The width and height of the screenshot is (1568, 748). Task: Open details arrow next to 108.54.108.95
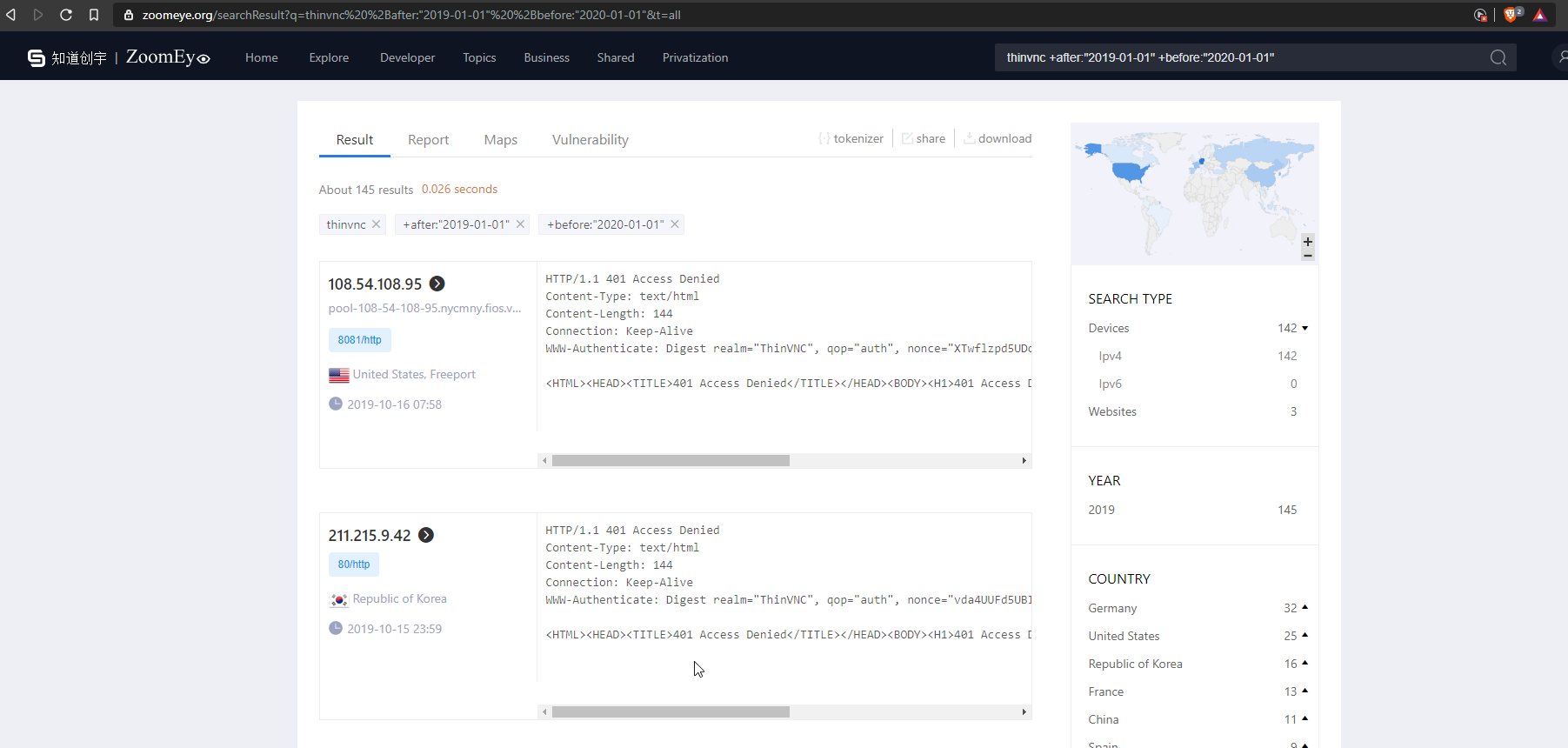437,284
